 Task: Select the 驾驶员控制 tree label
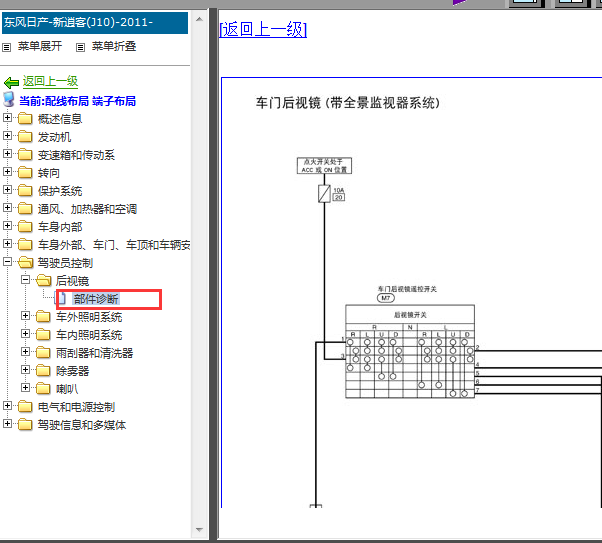pos(65,263)
